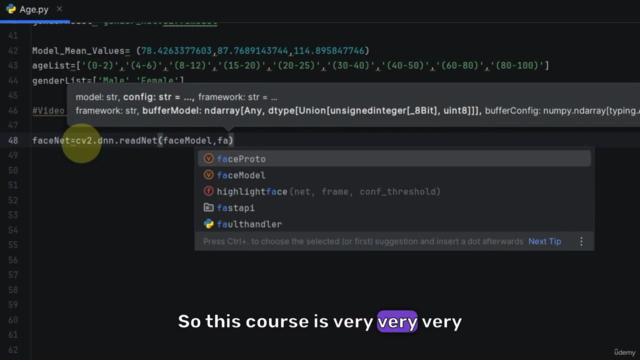Click line number 55 in the gutter
640x360 pixels.
pos(13,245)
